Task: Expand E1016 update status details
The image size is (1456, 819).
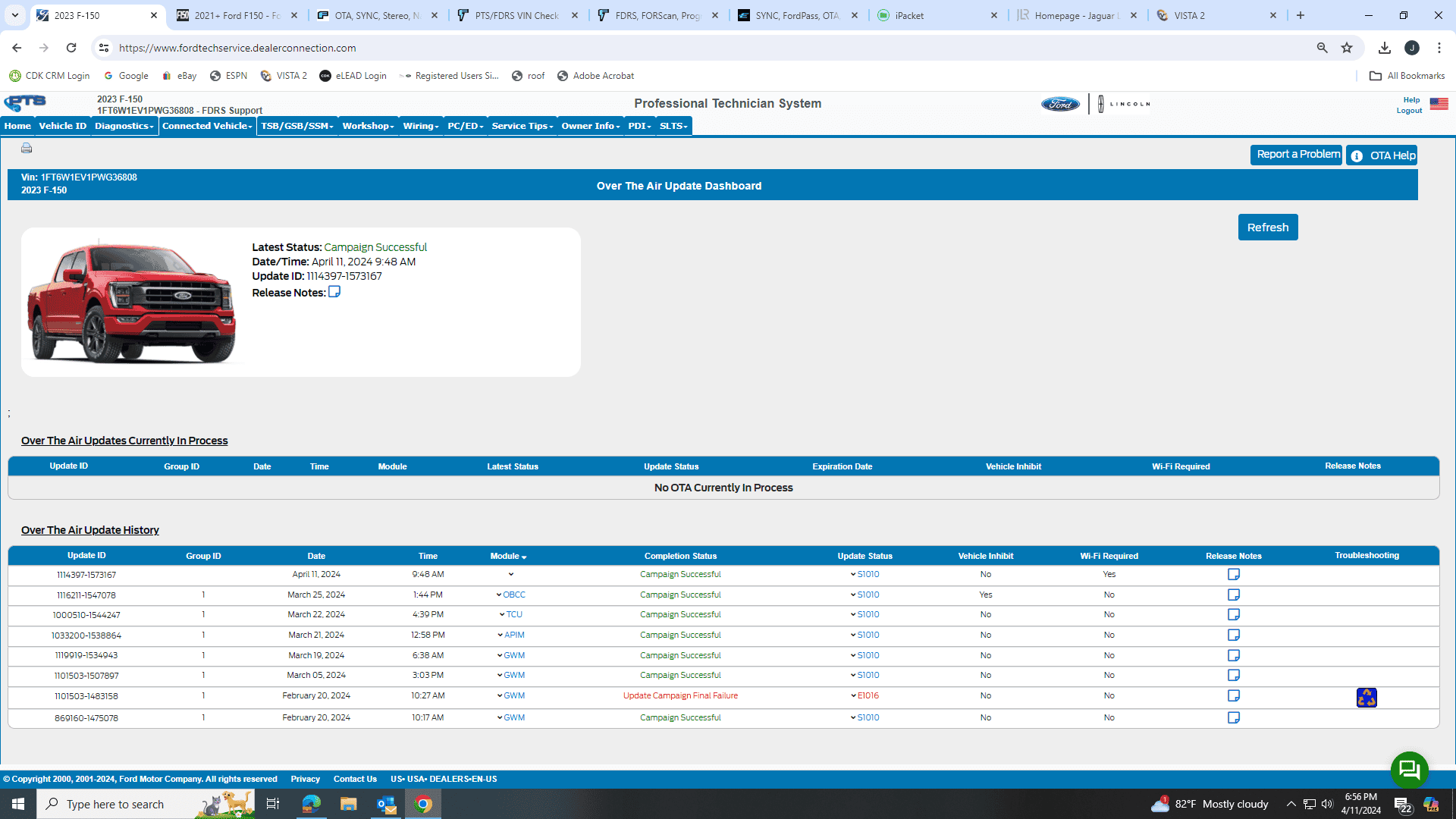Action: [x=853, y=696]
